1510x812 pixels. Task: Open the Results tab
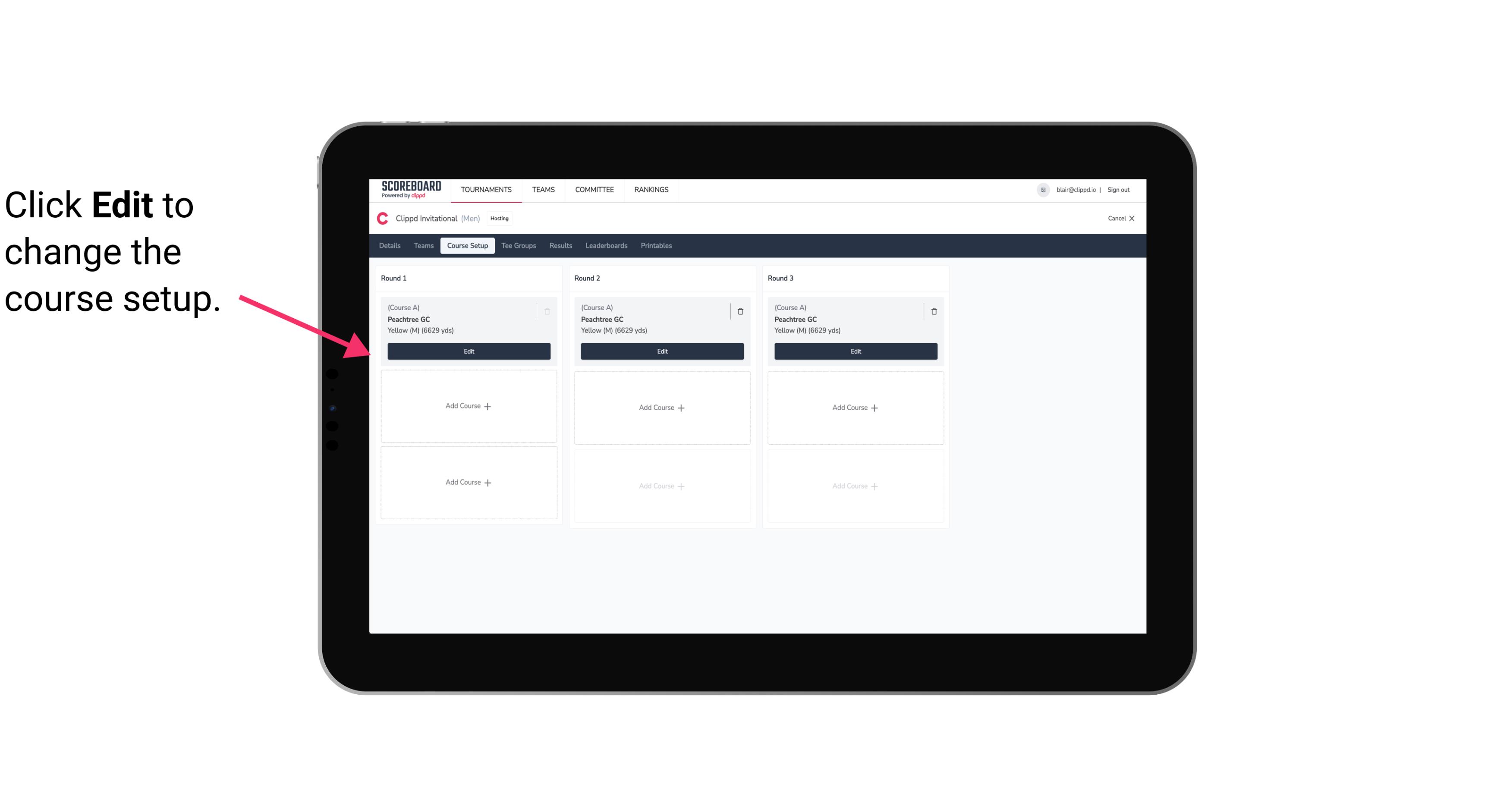coord(560,245)
